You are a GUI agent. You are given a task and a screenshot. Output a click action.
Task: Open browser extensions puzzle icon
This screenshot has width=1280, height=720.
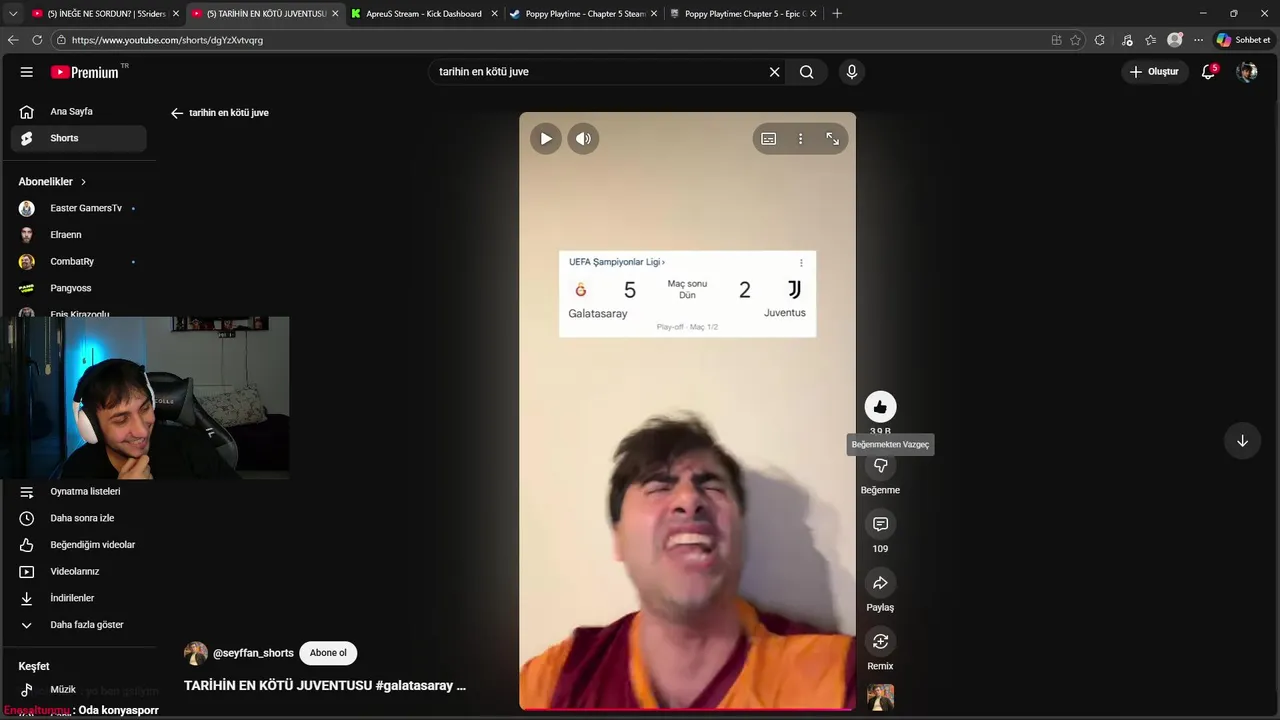[1100, 40]
